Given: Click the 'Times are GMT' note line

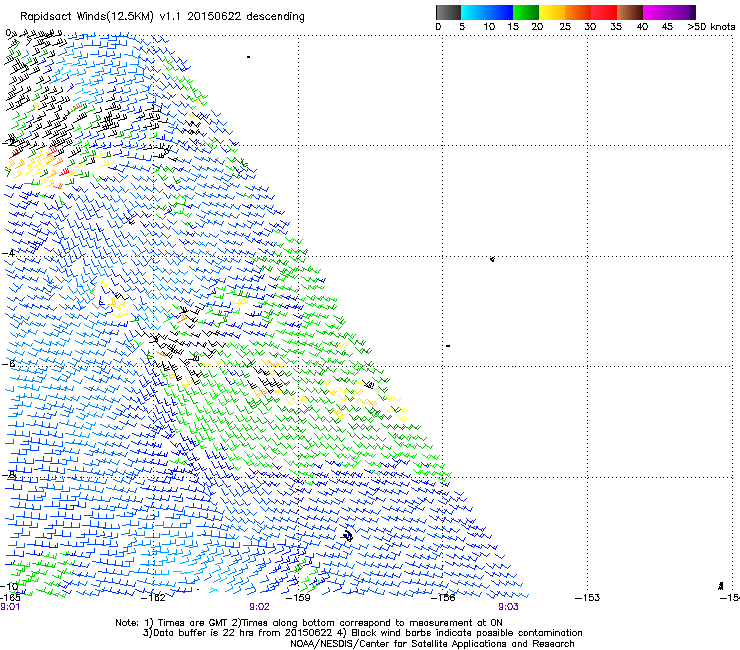Looking at the screenshot, I should [309, 623].
